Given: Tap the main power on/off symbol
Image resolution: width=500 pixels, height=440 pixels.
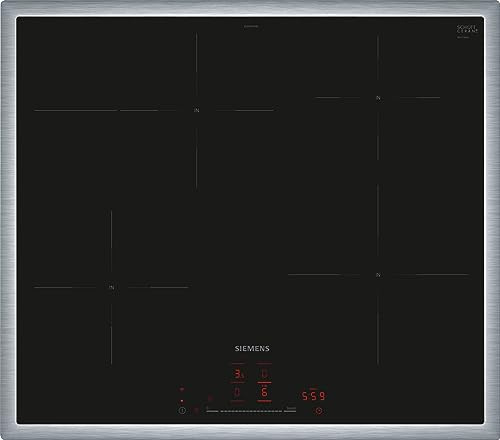Looking at the screenshot, I should pyautogui.click(x=182, y=411).
